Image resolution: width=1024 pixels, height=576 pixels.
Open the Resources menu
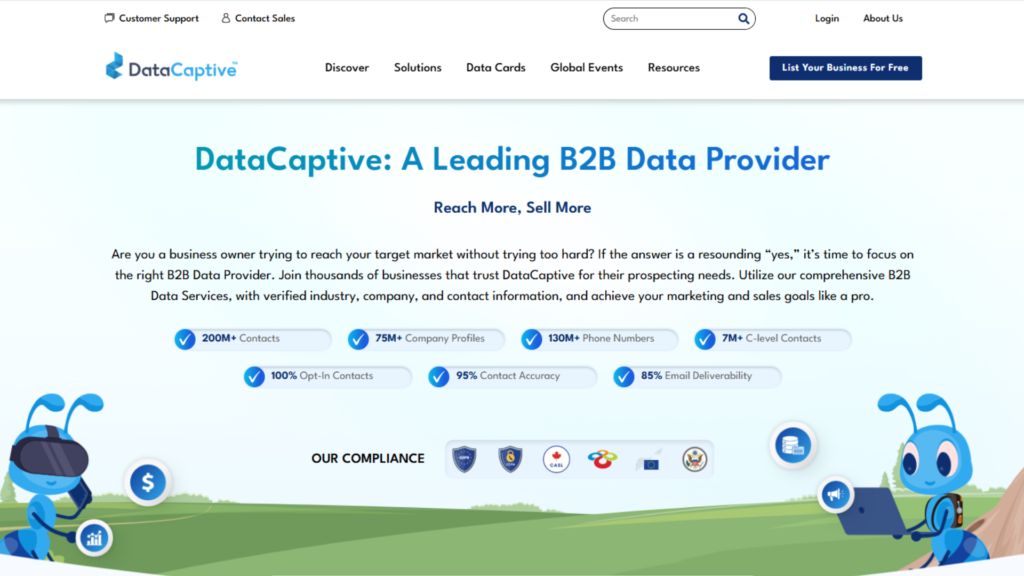pos(673,68)
